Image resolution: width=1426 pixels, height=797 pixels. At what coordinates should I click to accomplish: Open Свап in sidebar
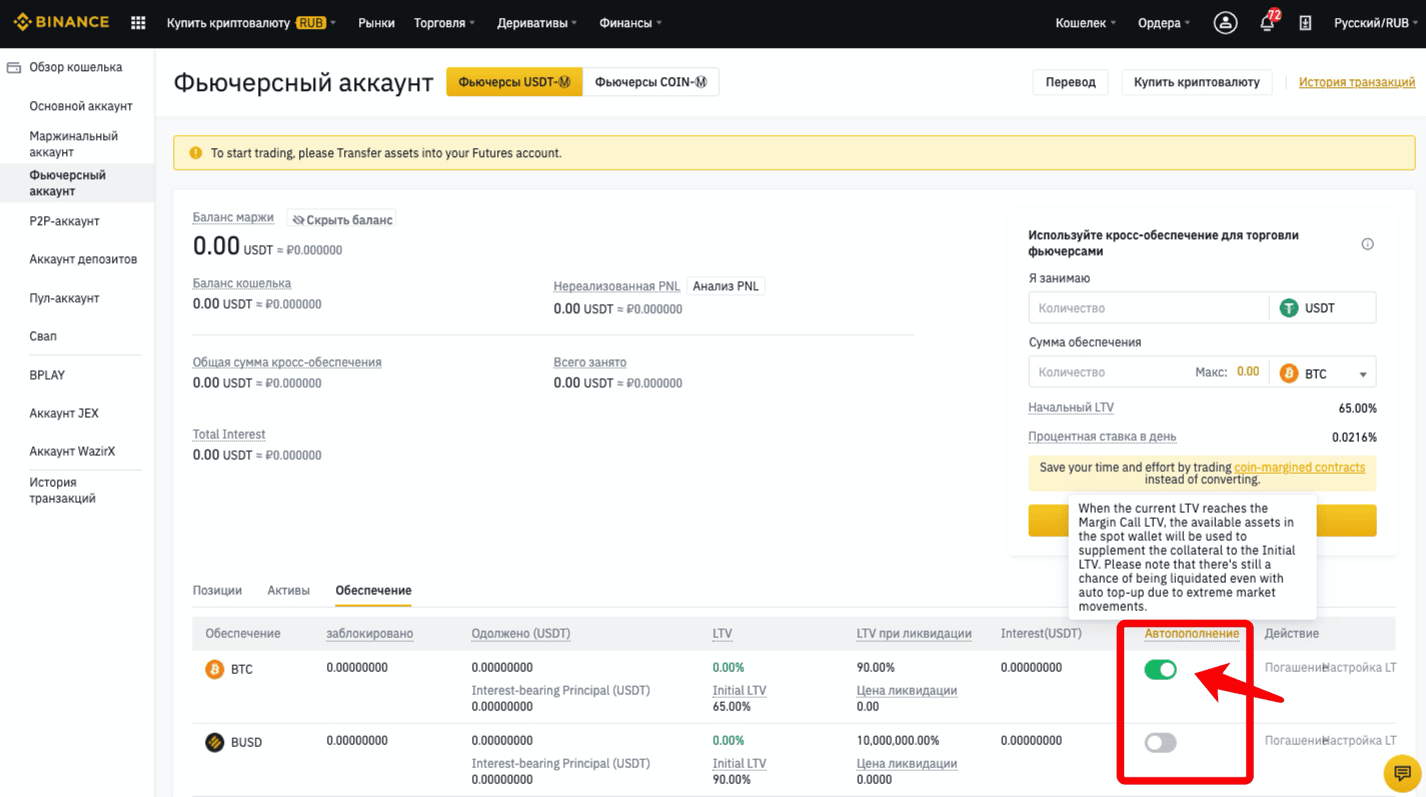coord(43,336)
